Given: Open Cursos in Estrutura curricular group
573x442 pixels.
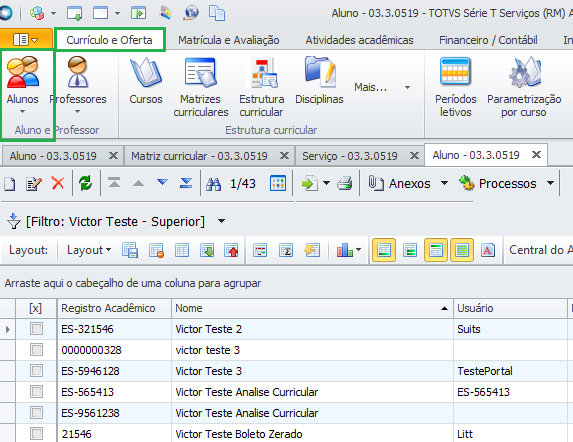Looking at the screenshot, I should (146, 80).
